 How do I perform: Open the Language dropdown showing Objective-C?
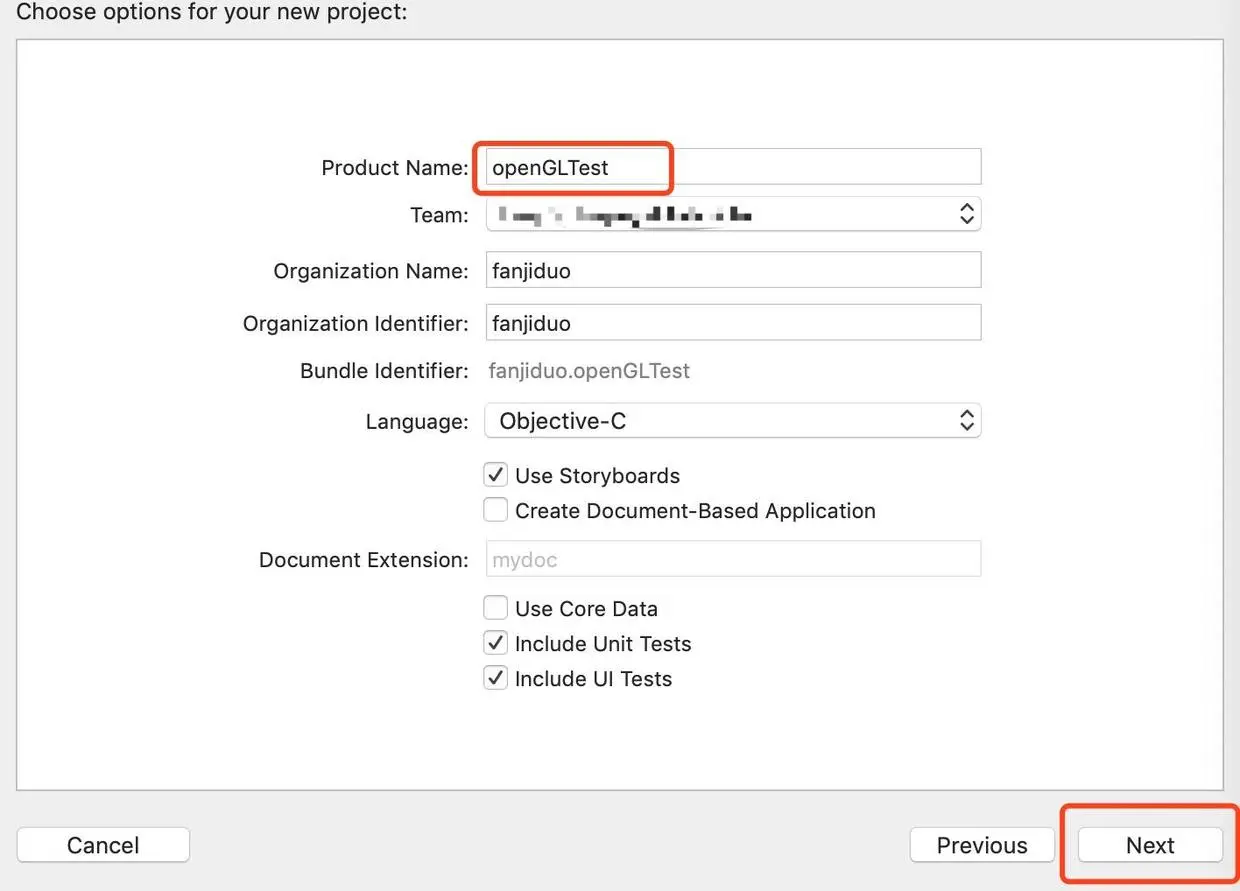pos(733,421)
